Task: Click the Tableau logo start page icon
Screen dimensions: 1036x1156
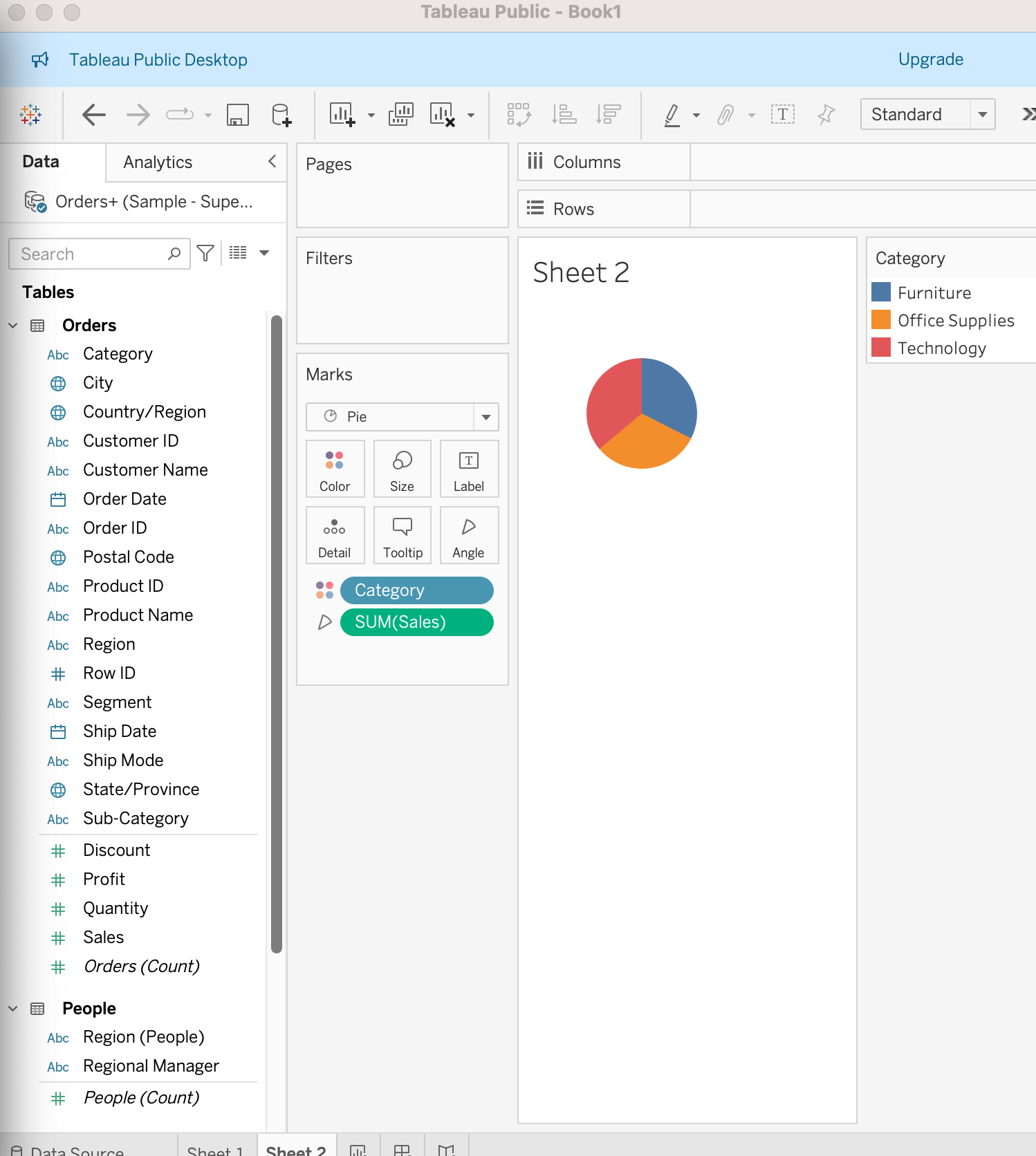Action: (x=30, y=115)
